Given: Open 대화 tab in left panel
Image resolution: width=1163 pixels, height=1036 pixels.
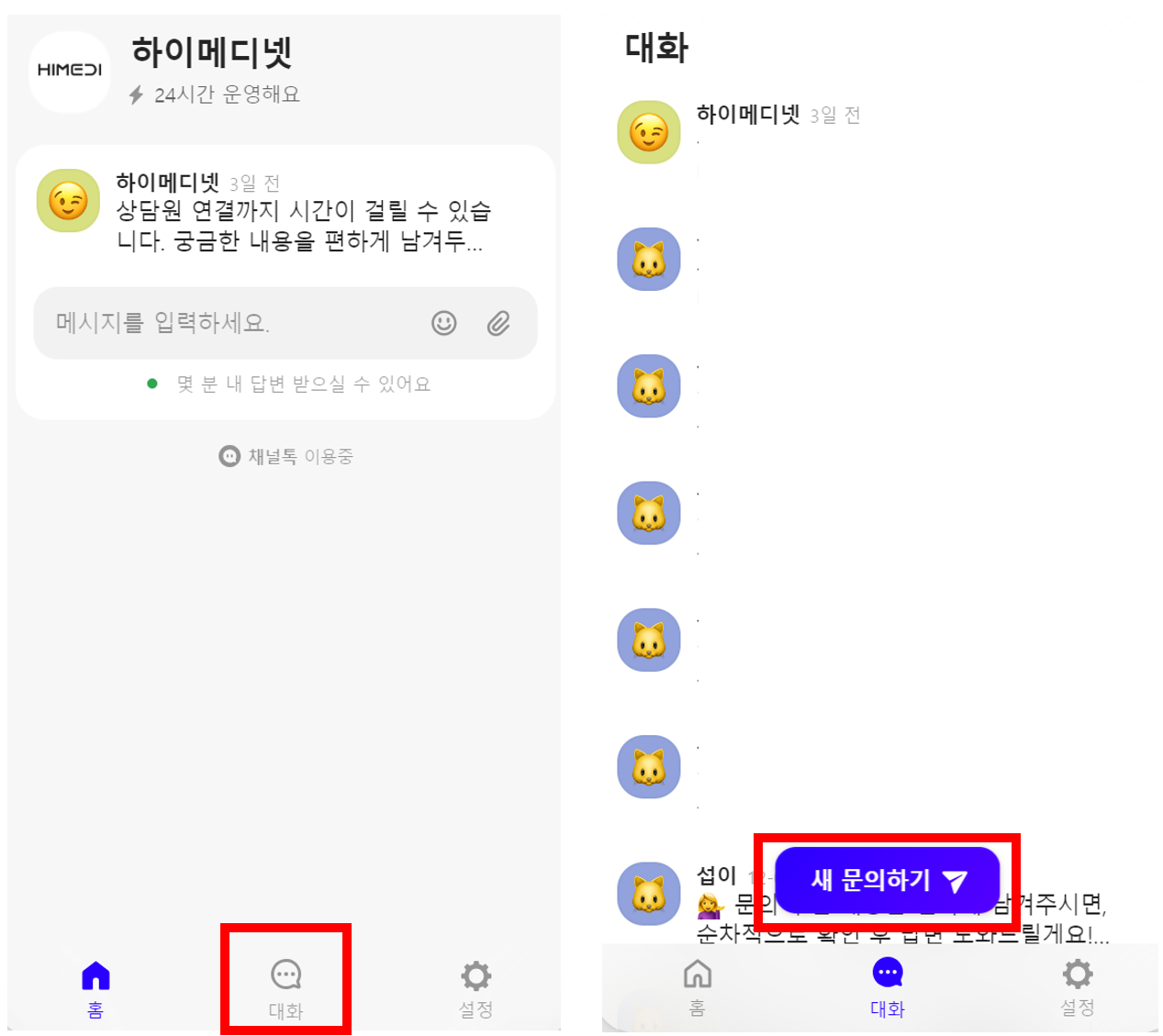Looking at the screenshot, I should click(285, 989).
